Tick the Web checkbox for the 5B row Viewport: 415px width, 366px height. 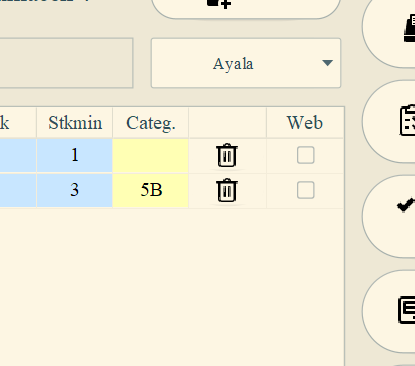coord(305,190)
